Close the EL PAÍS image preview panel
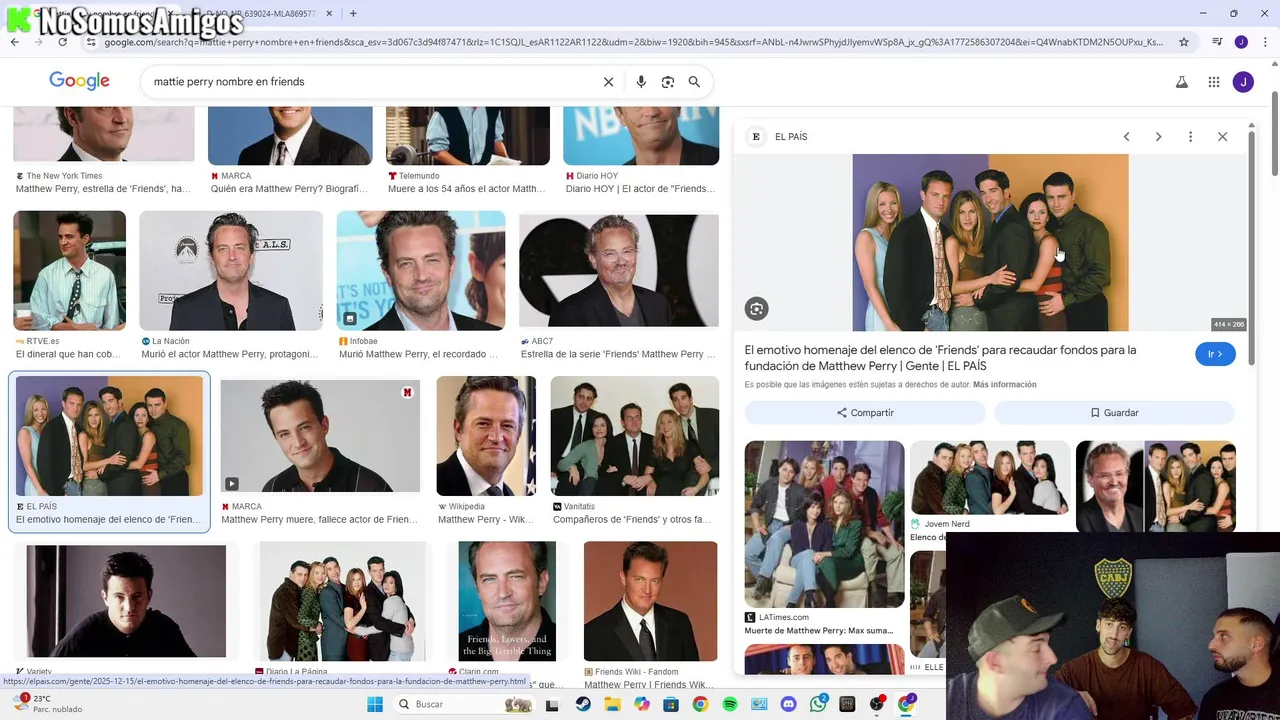This screenshot has height=720, width=1280. pyautogui.click(x=1222, y=137)
